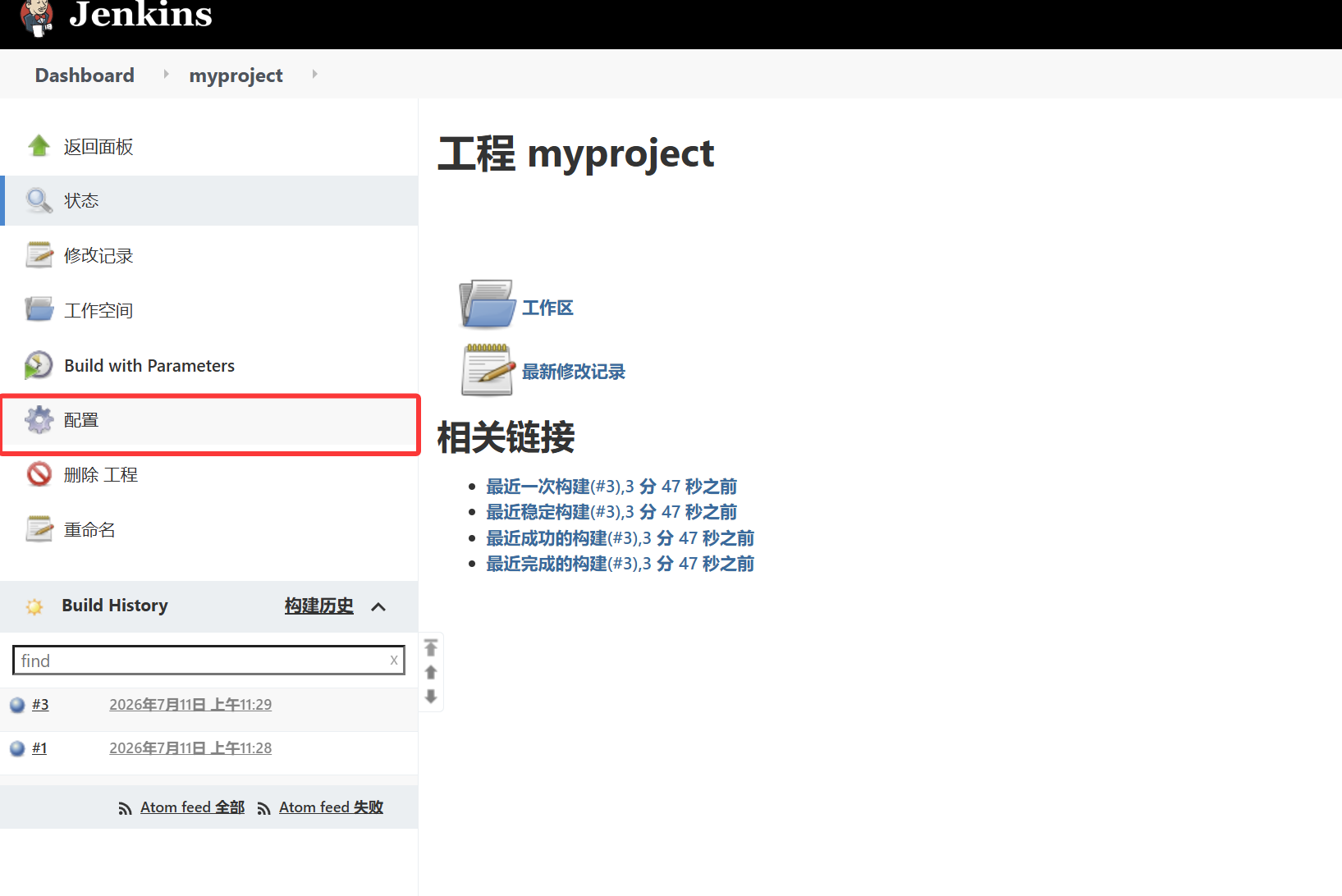
Task: Collapse the Build History panel chevron
Action: tap(378, 606)
